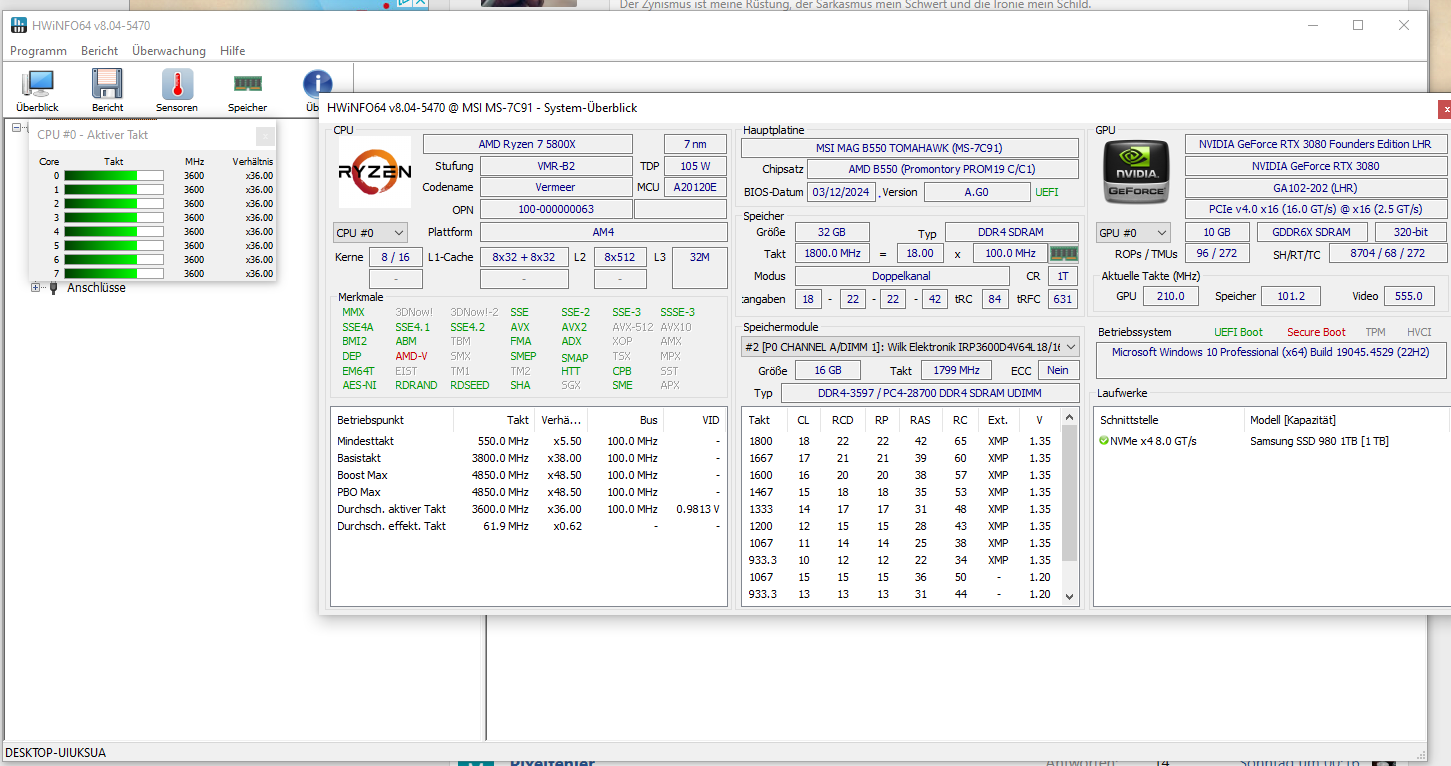Viewport: 1451px width, 766px height.
Task: Close the CPU #0 Aktiver Takt window
Action: (x=265, y=135)
